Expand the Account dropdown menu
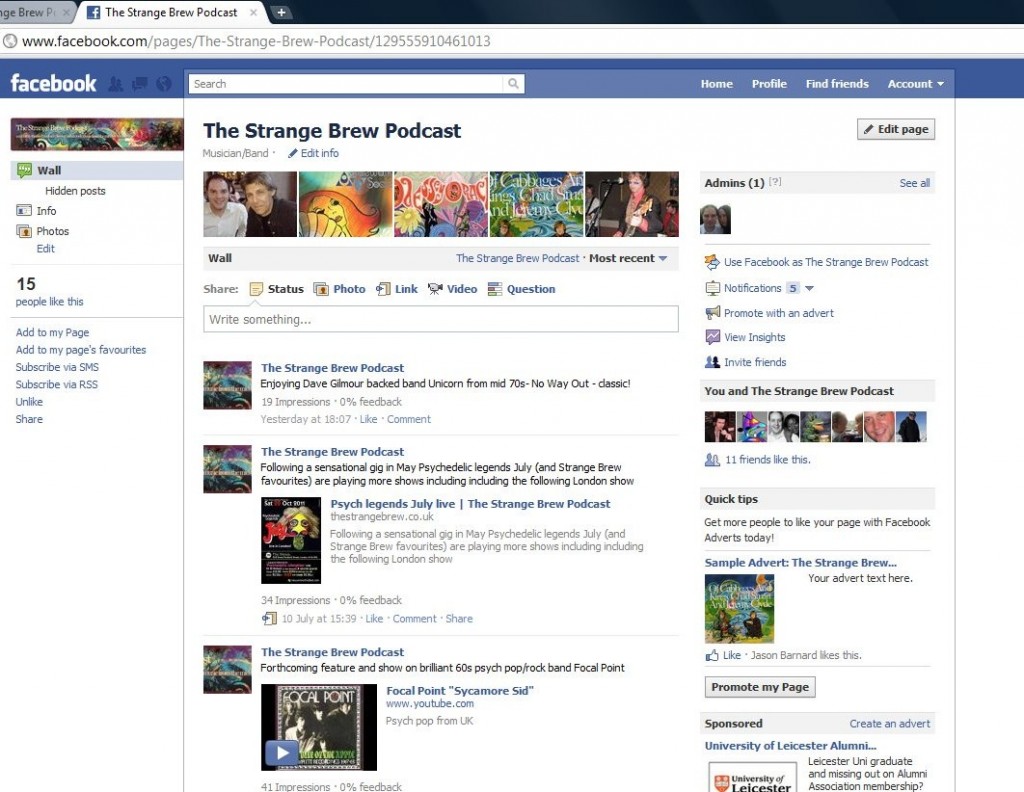1024x792 pixels. point(915,84)
